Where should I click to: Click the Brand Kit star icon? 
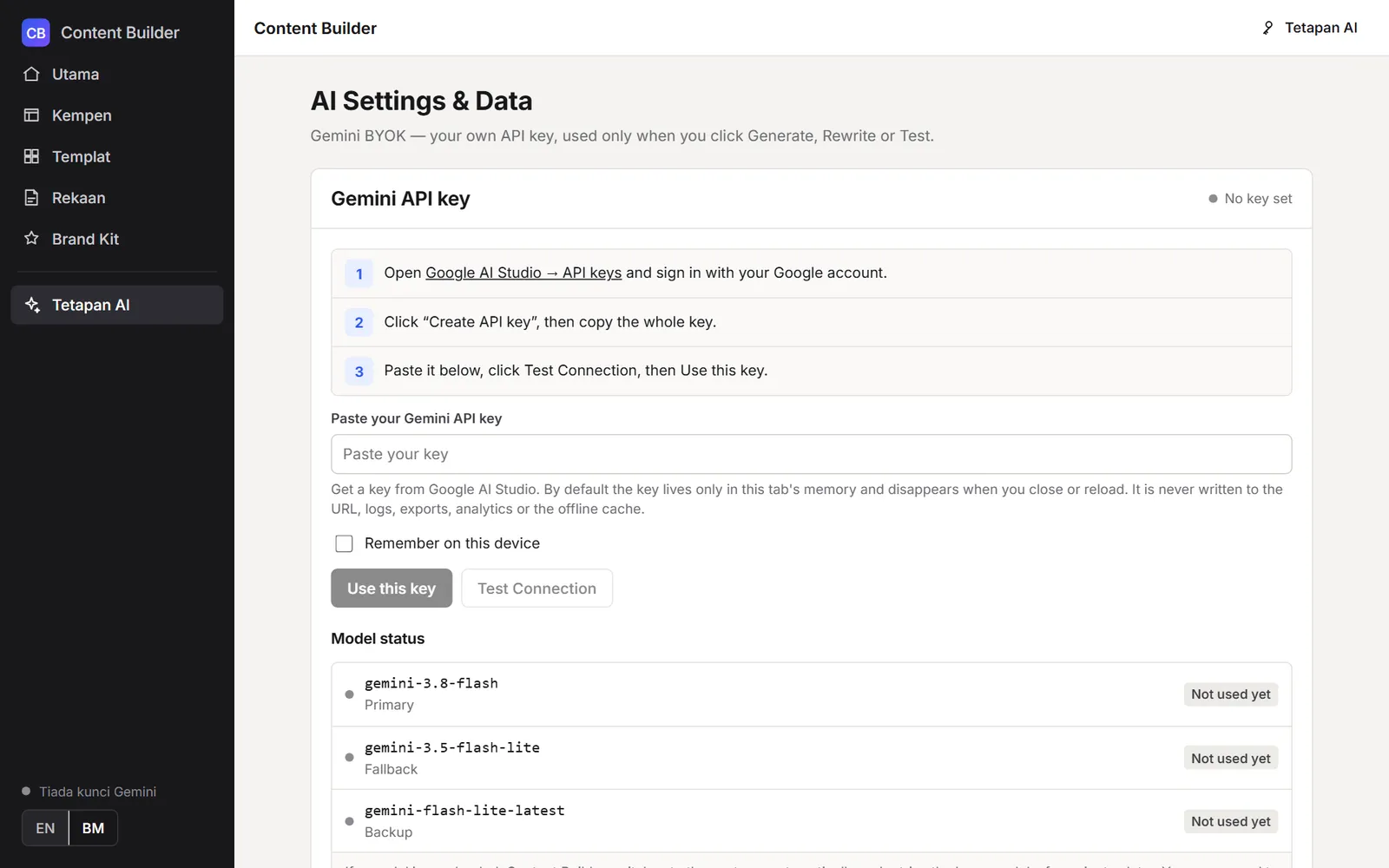click(31, 238)
